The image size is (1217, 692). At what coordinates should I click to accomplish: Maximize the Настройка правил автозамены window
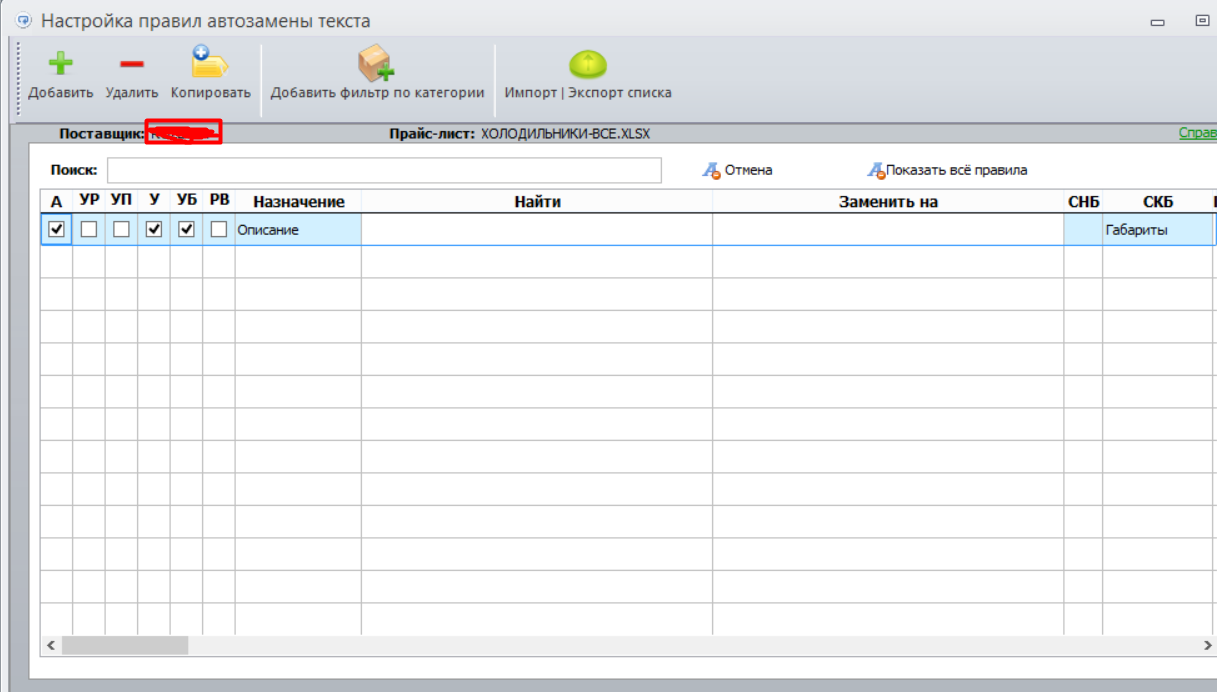click(1202, 20)
